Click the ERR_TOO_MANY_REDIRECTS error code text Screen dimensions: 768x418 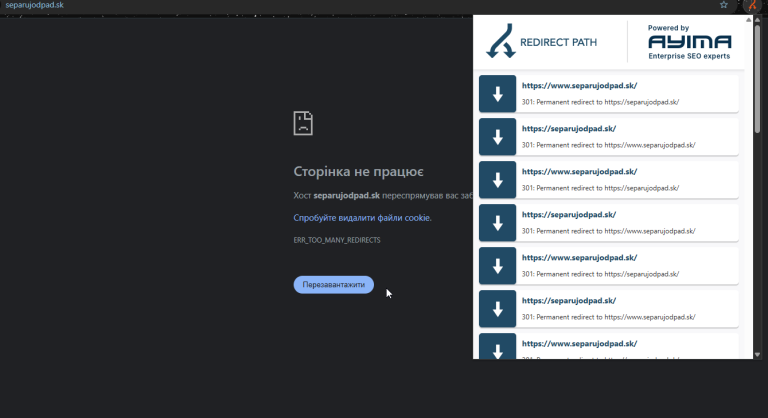(337, 240)
